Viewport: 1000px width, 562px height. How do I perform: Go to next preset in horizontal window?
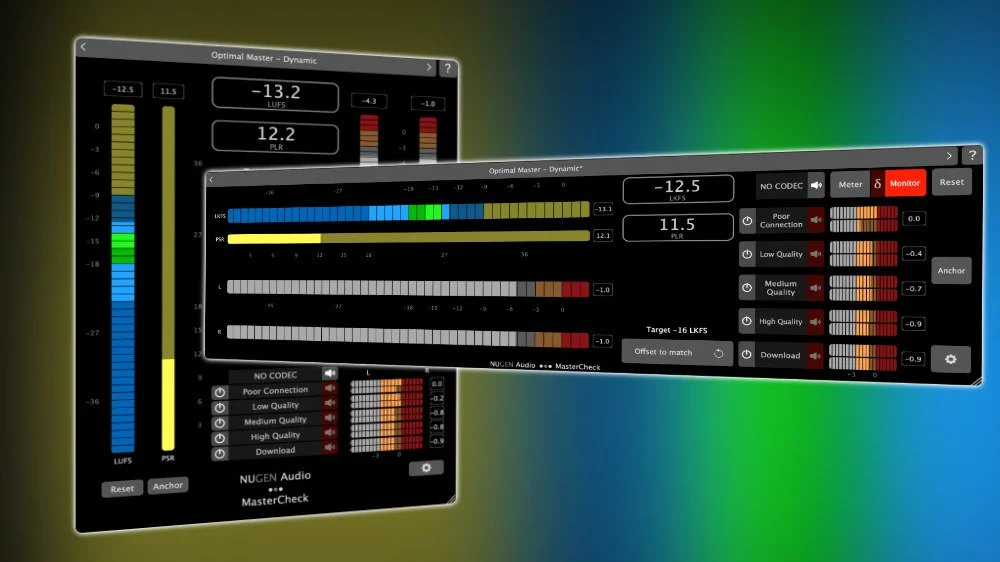tap(949, 156)
